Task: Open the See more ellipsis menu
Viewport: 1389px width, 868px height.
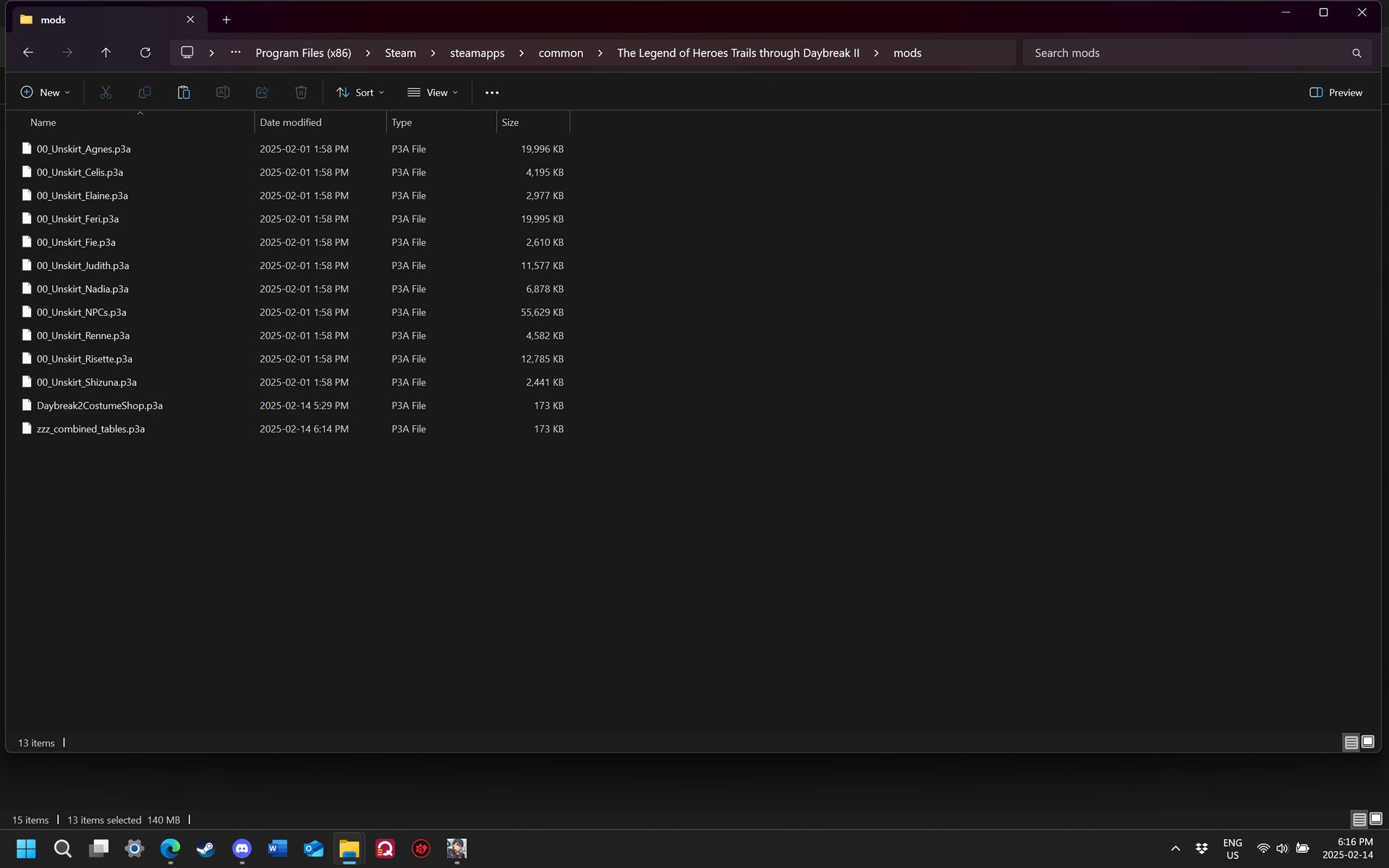Action: pos(492,93)
